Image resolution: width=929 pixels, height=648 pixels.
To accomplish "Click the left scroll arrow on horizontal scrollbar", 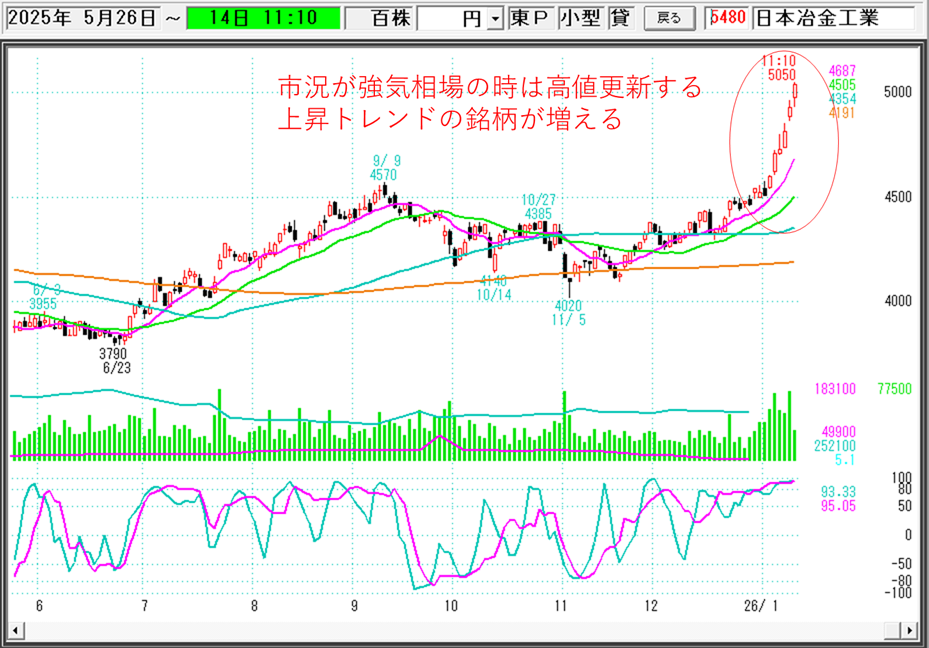I will tap(17, 631).
